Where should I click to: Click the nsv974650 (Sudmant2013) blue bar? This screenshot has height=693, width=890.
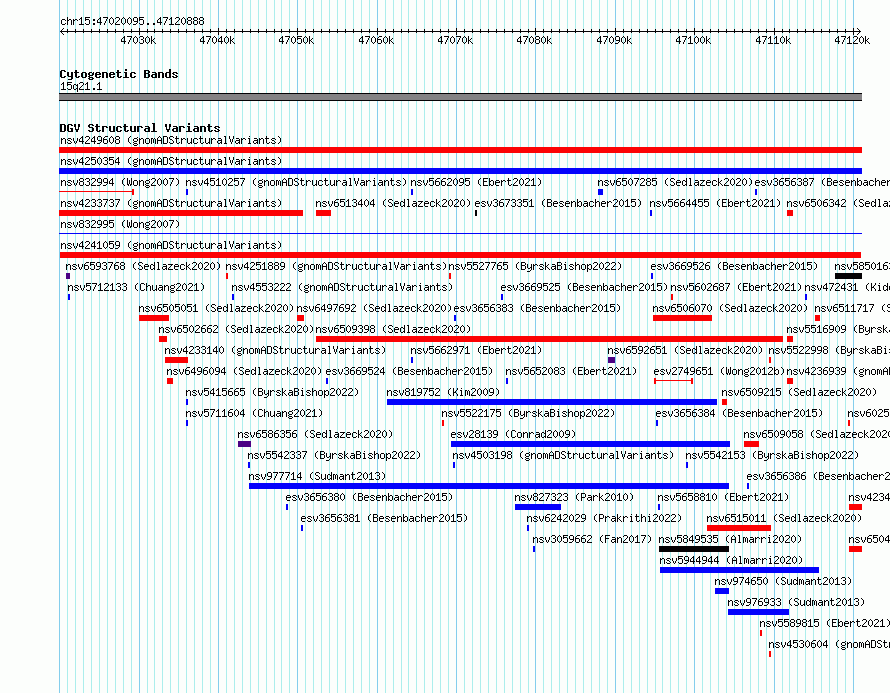(x=722, y=591)
